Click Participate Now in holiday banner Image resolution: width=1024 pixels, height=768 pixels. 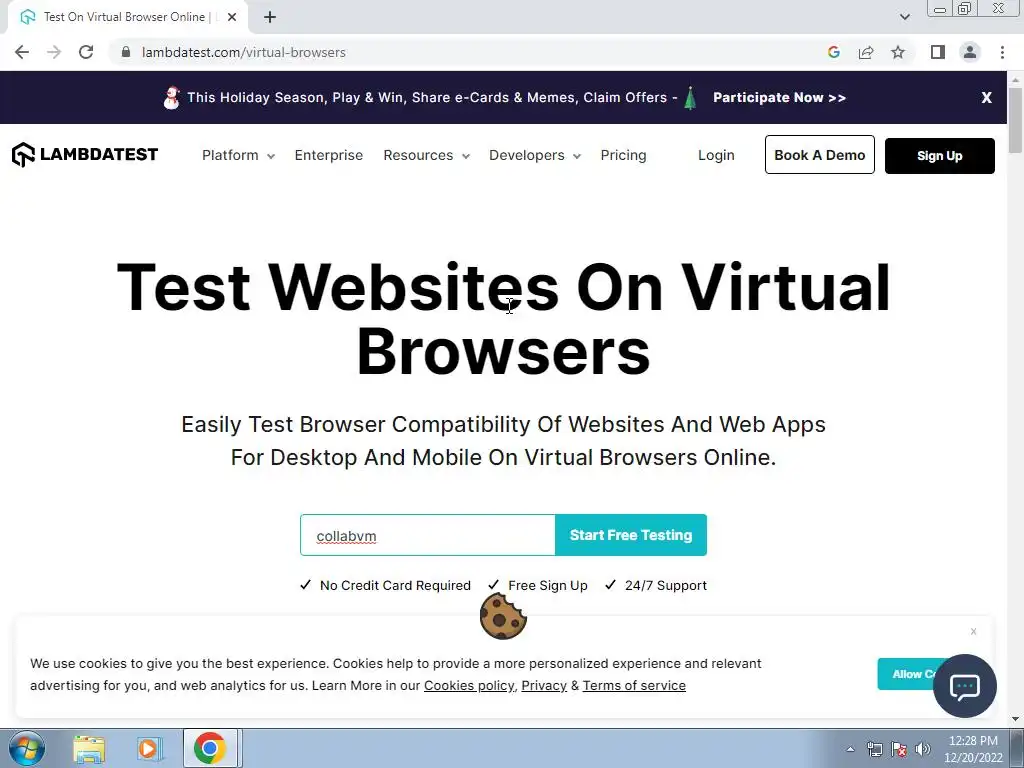click(x=779, y=97)
